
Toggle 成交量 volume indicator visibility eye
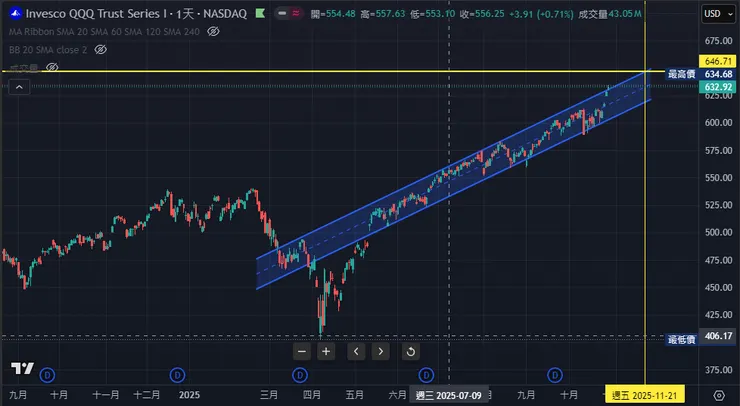[x=52, y=68]
